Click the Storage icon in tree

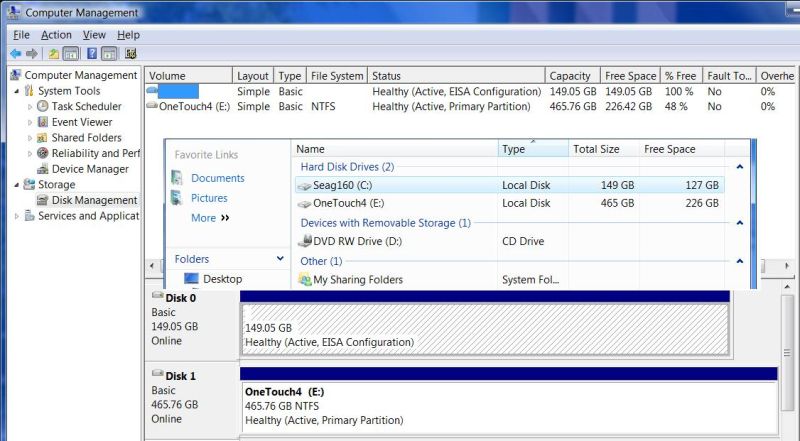pyautogui.click(x=30, y=184)
